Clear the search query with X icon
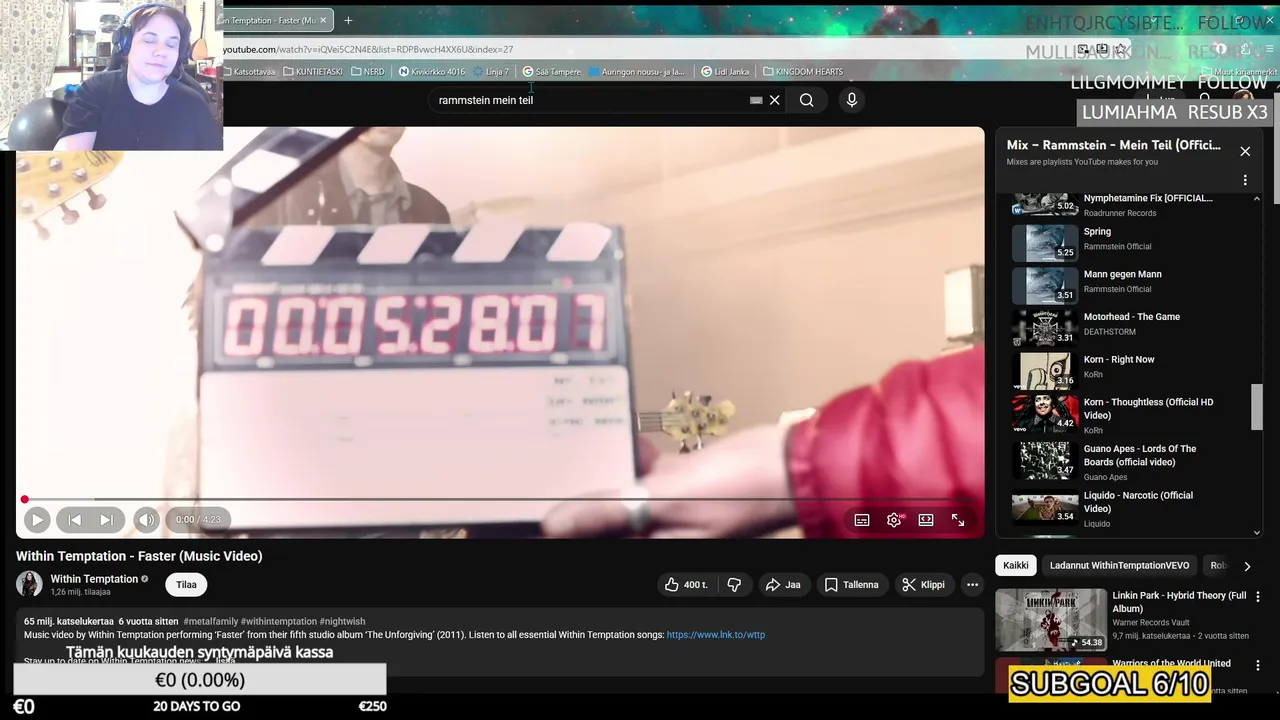1280x720 pixels. click(x=774, y=100)
